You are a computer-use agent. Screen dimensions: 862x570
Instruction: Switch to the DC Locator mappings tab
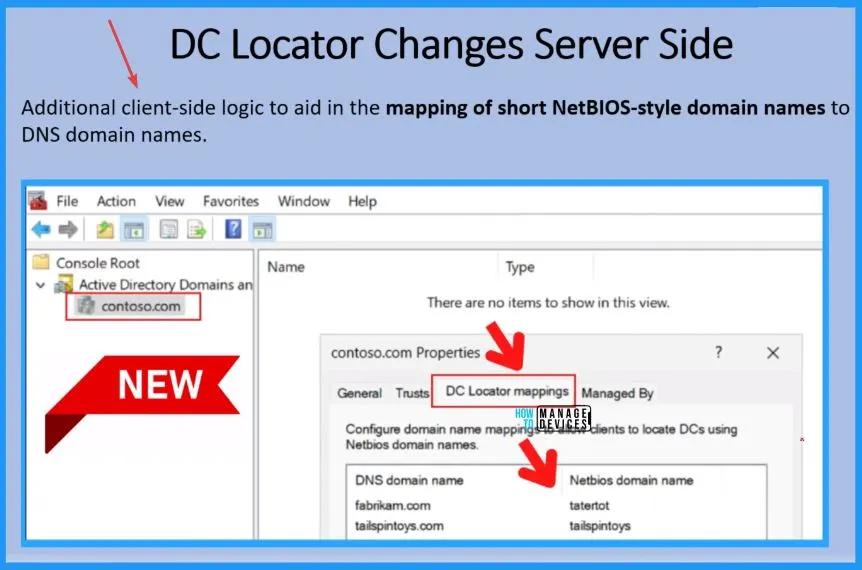507,391
